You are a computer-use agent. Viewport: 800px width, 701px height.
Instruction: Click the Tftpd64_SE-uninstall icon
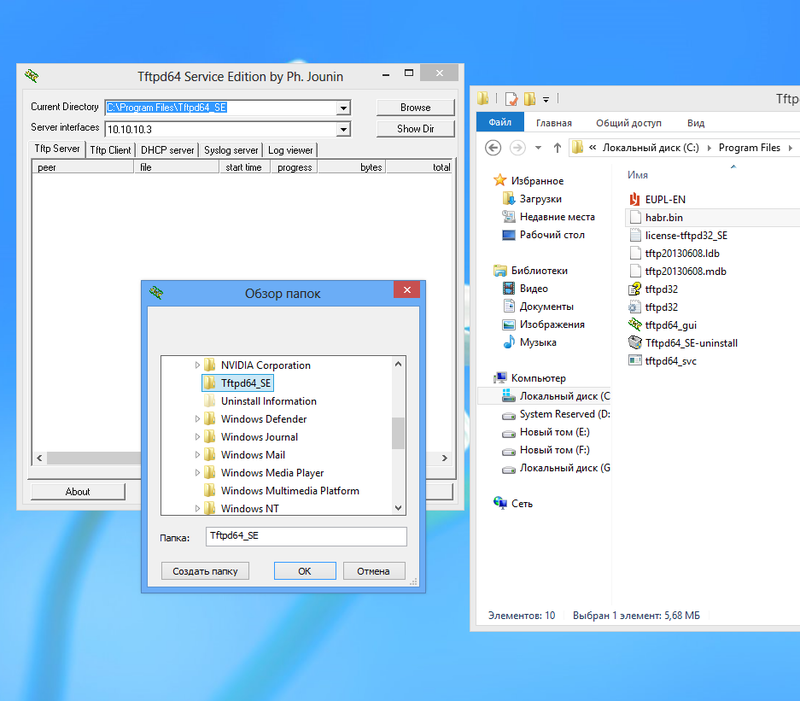point(635,342)
